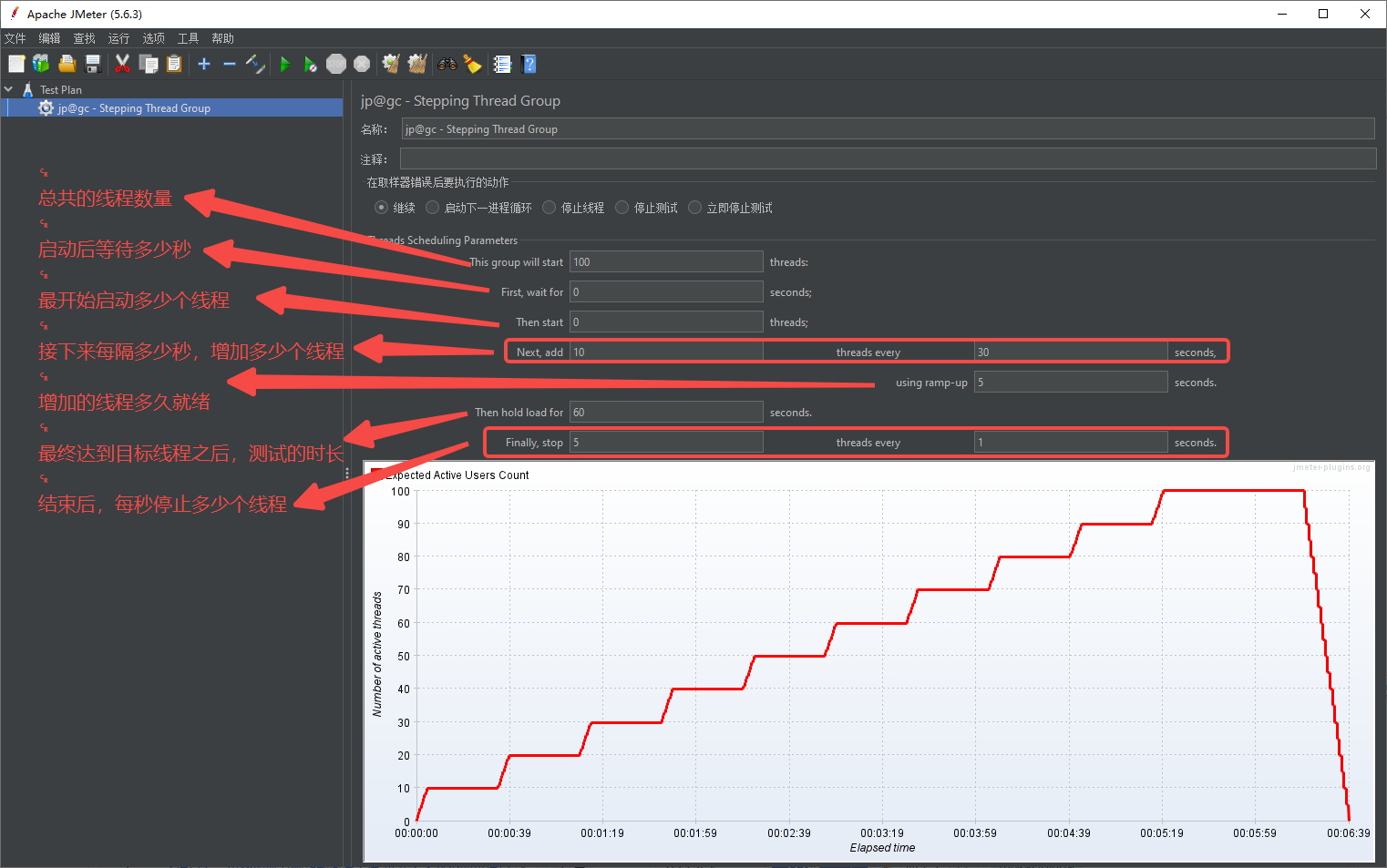The width and height of the screenshot is (1387, 868).
Task: Clear results with single broom icon
Action: click(392, 64)
